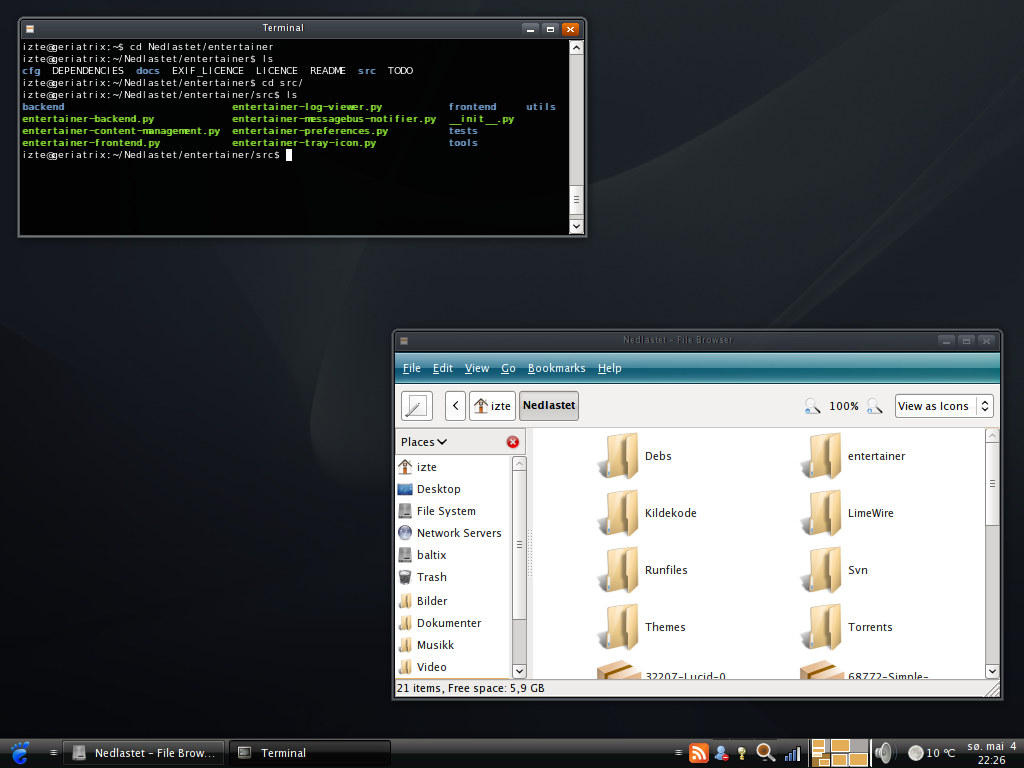Zoom in with the right magnifier icon
The height and width of the screenshot is (768, 1024).
(874, 406)
